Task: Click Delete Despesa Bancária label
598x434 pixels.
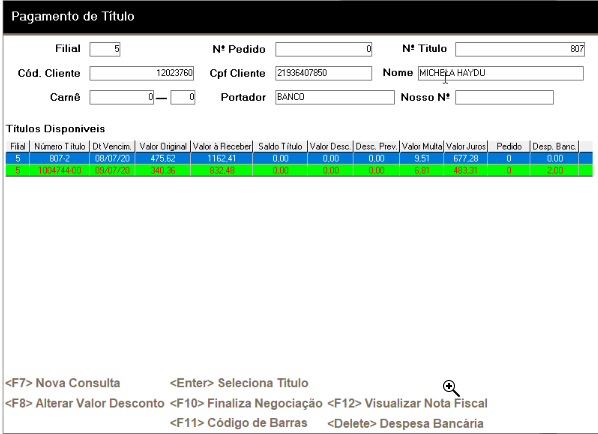Action: click(405, 423)
